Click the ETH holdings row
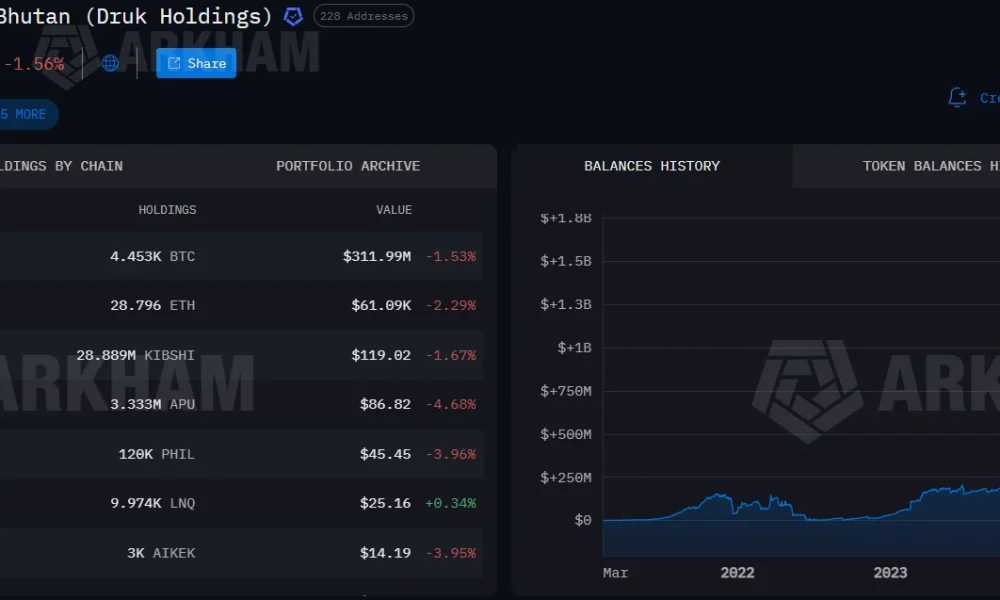1000x600 pixels. [240, 305]
